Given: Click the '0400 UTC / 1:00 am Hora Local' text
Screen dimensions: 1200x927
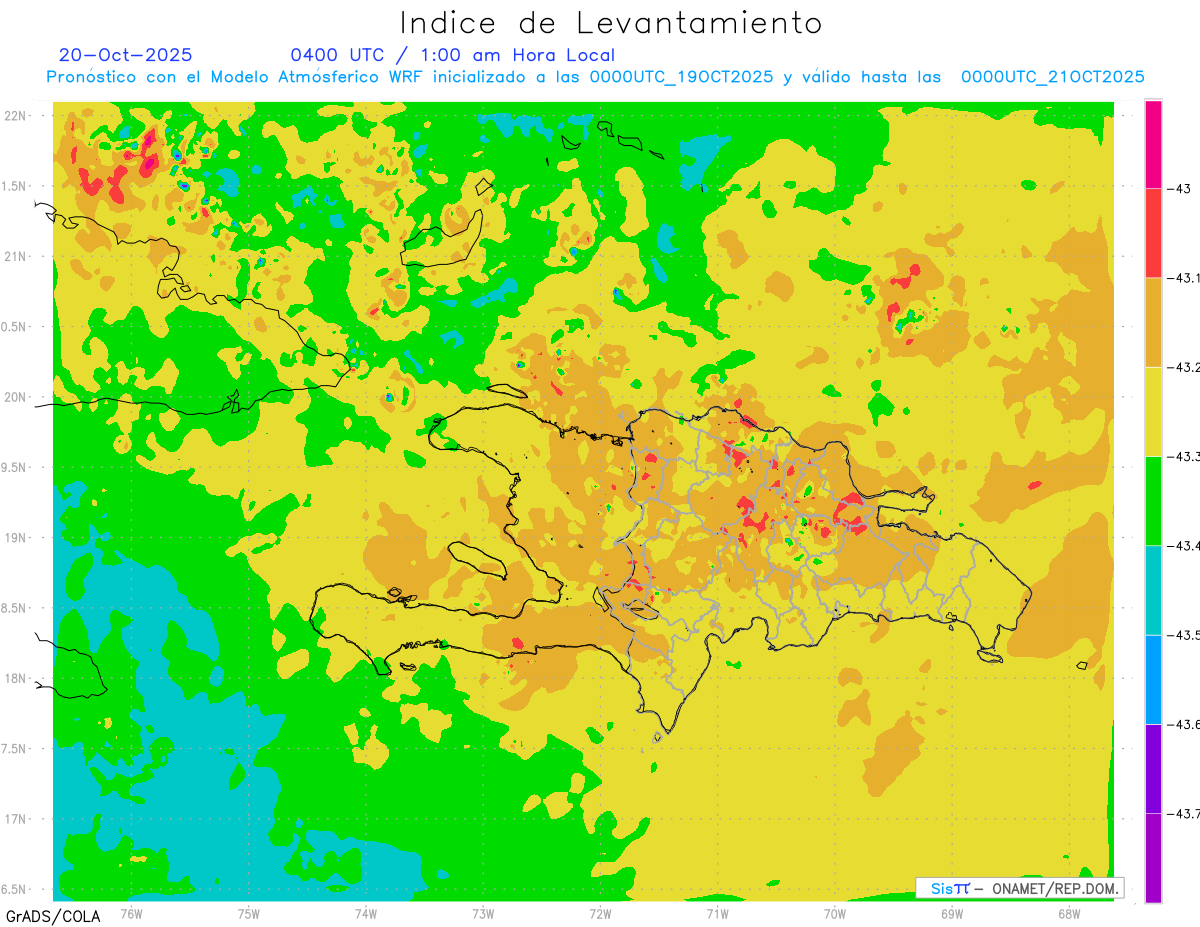Looking at the screenshot, I should pos(452,55).
